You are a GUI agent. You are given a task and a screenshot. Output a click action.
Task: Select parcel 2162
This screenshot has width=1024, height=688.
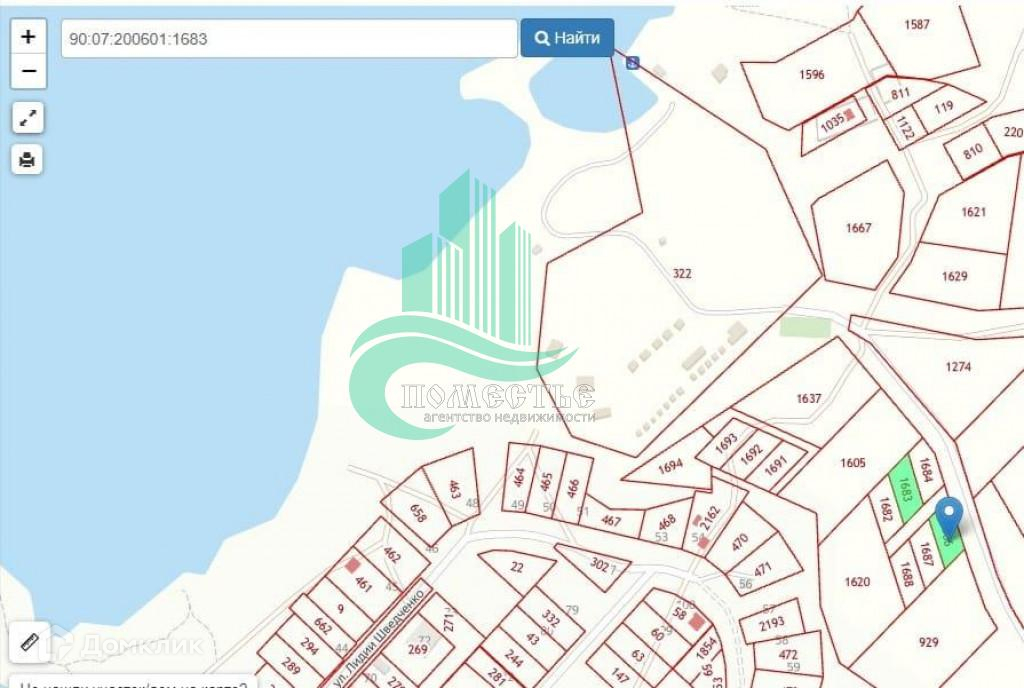(710, 516)
